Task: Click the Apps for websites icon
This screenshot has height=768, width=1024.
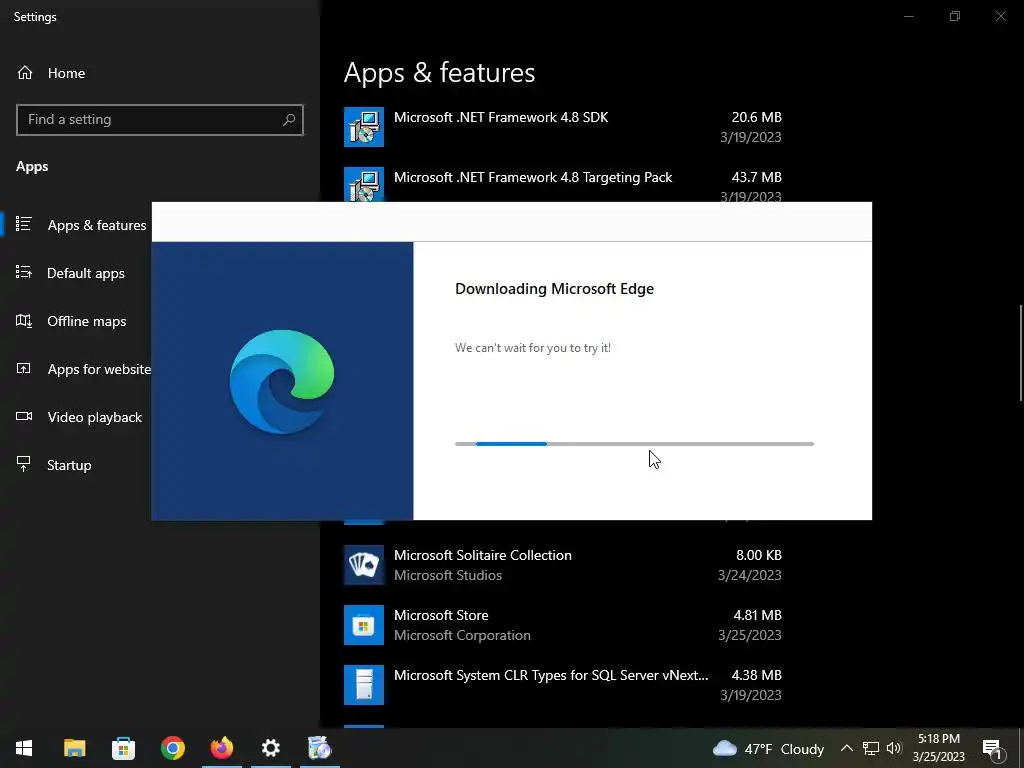Action: click(24, 368)
